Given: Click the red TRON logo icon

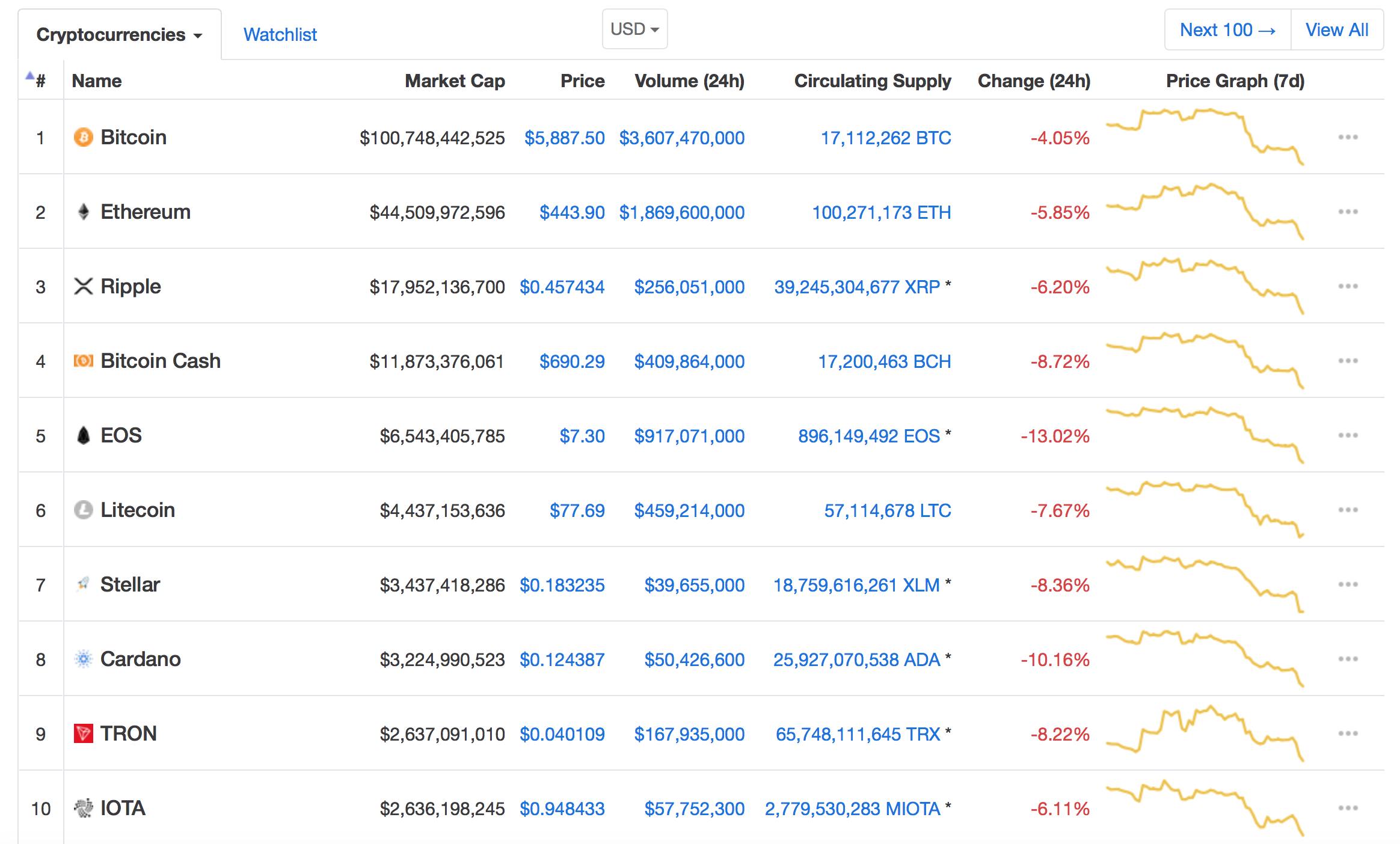Looking at the screenshot, I should (x=84, y=733).
